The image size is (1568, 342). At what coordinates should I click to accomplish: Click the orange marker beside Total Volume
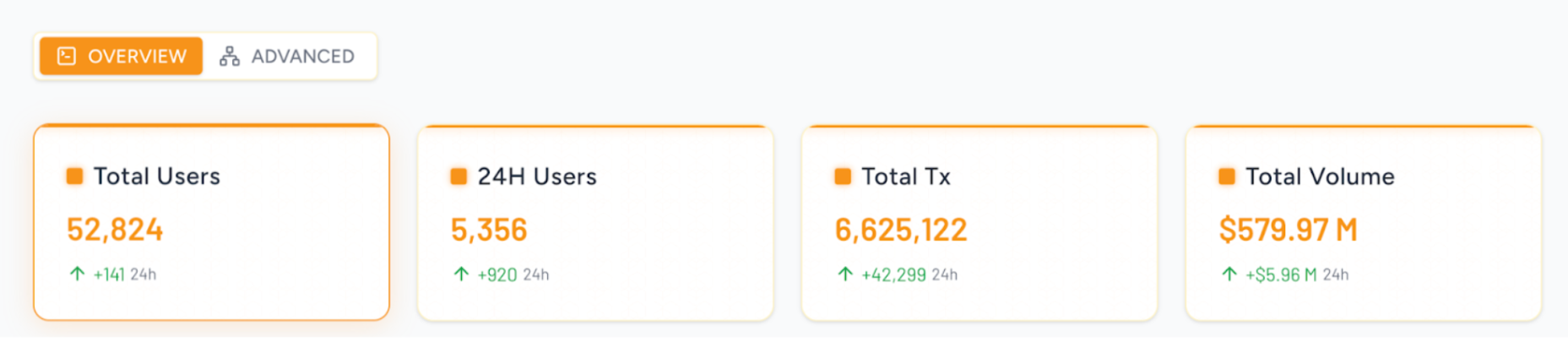(x=1227, y=176)
